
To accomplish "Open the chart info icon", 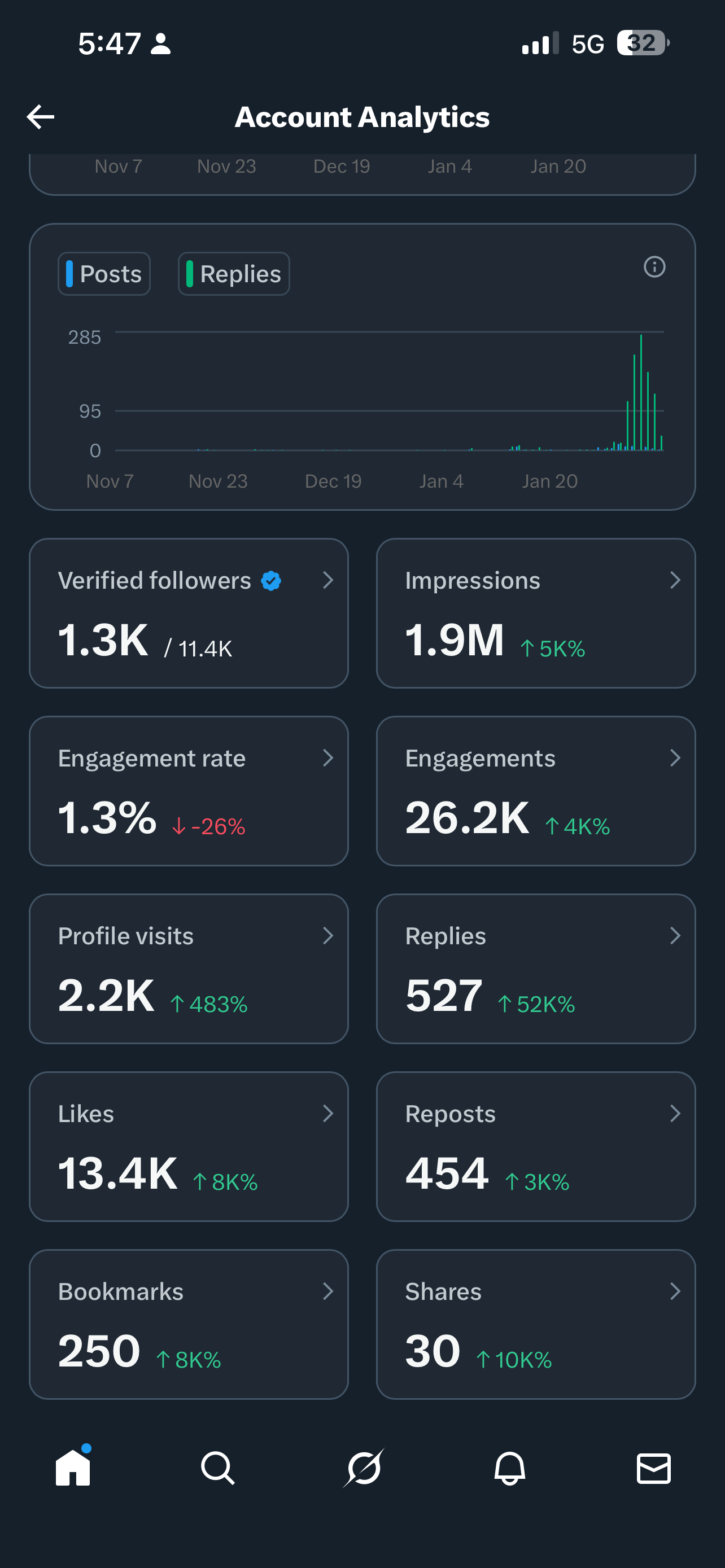I will (654, 266).
